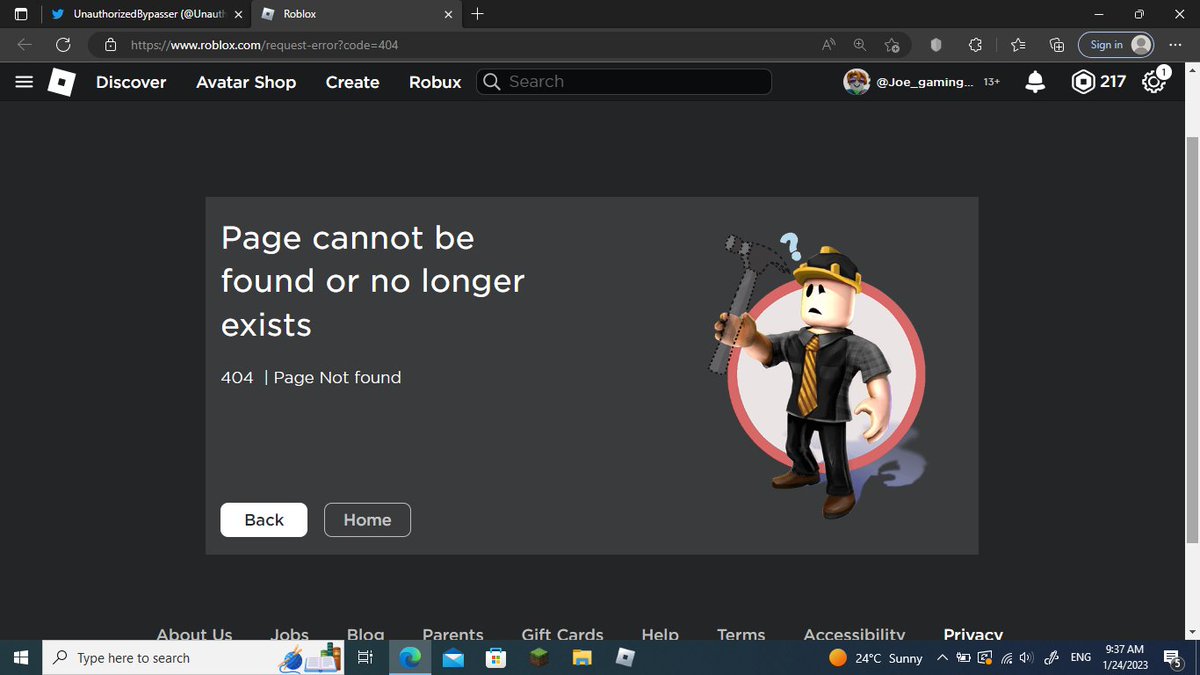Launch Minecraft from the taskbar

tap(540, 658)
